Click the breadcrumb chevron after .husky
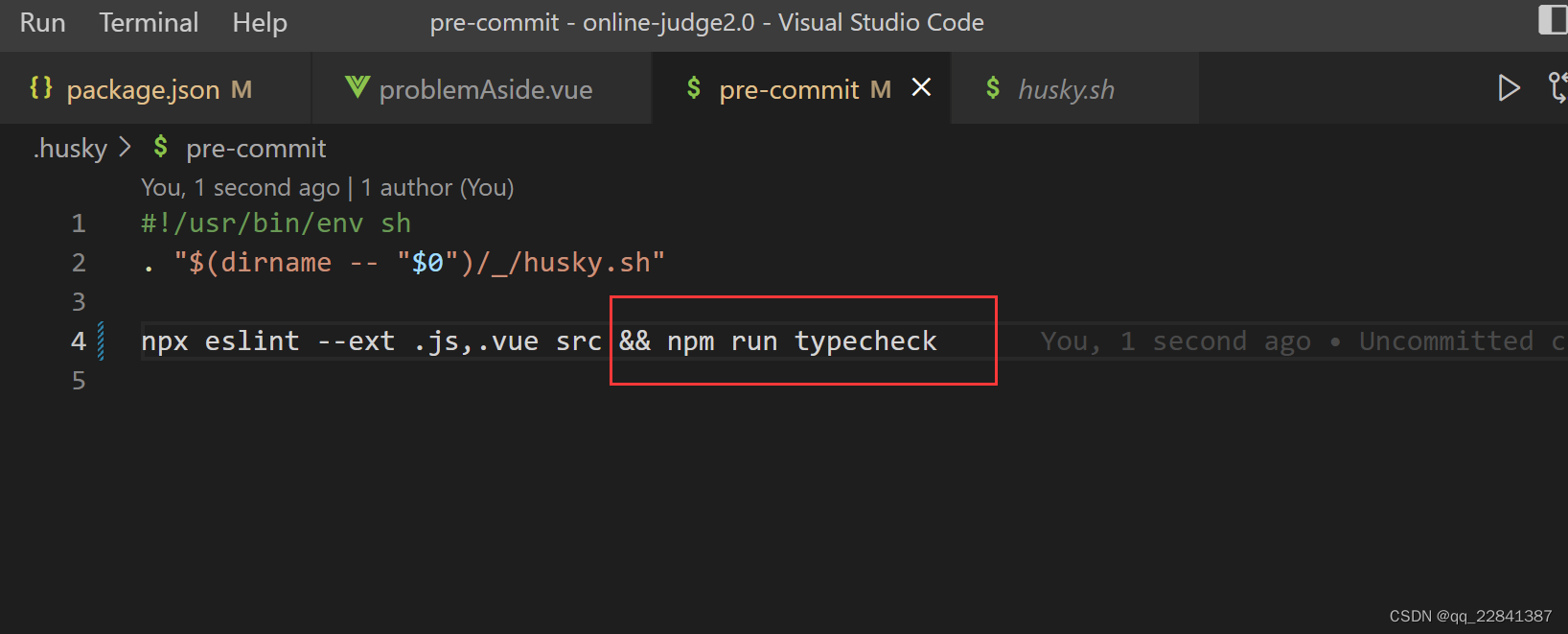The width and height of the screenshot is (1568, 634). (x=126, y=148)
